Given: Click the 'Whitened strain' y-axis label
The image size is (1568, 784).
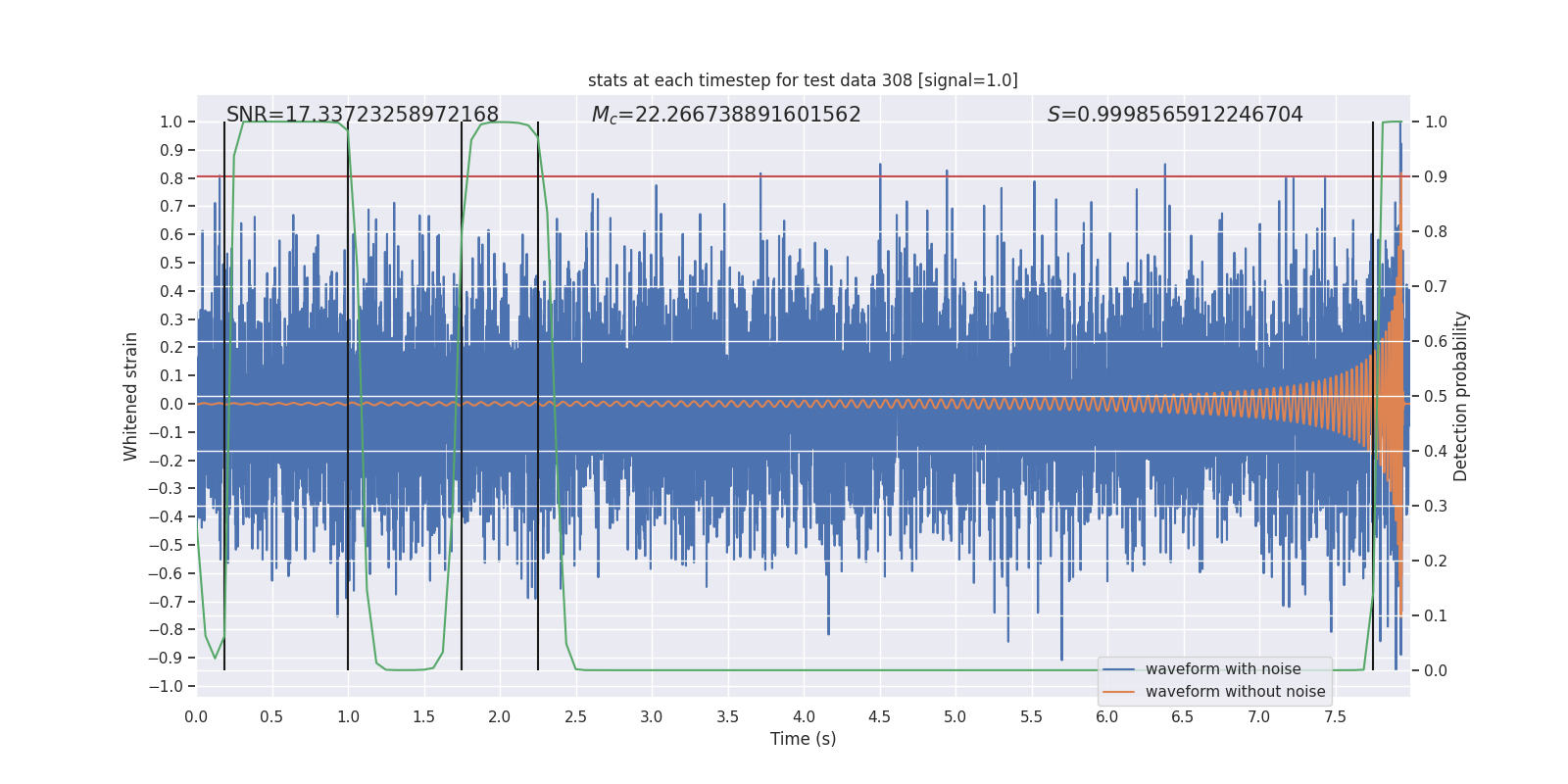Looking at the screenshot, I should coord(131,396).
